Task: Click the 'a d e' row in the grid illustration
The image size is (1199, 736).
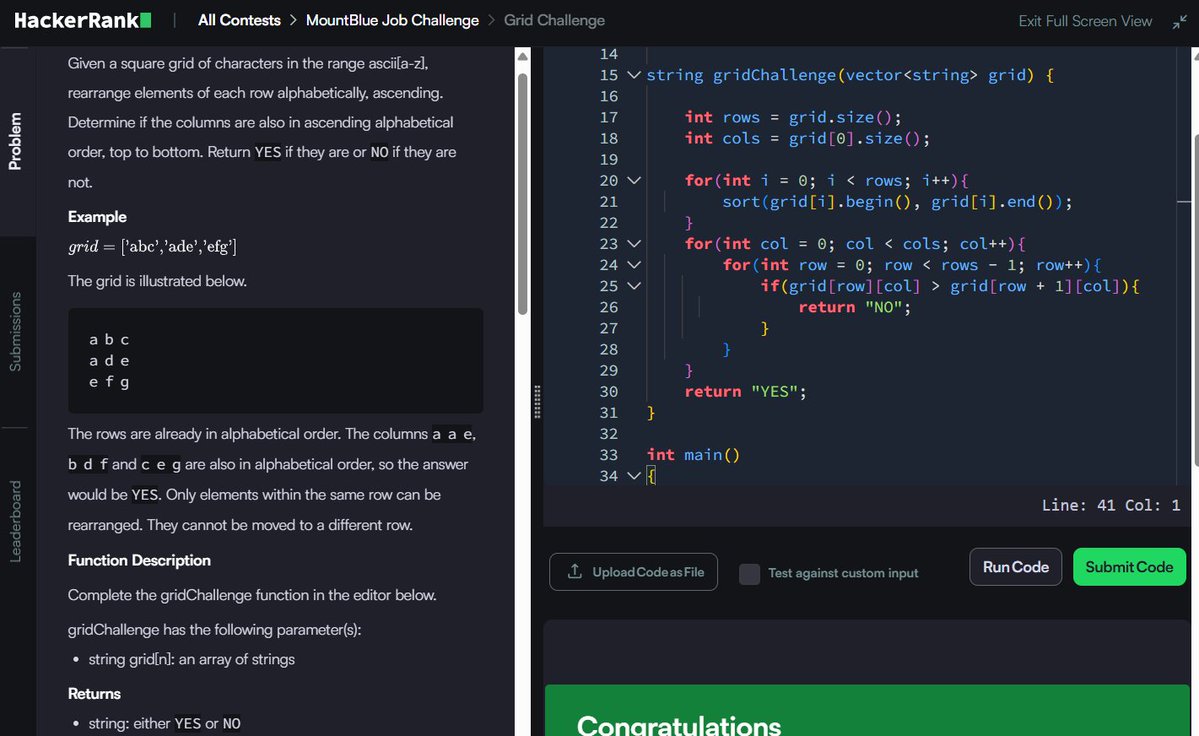Action: point(109,361)
